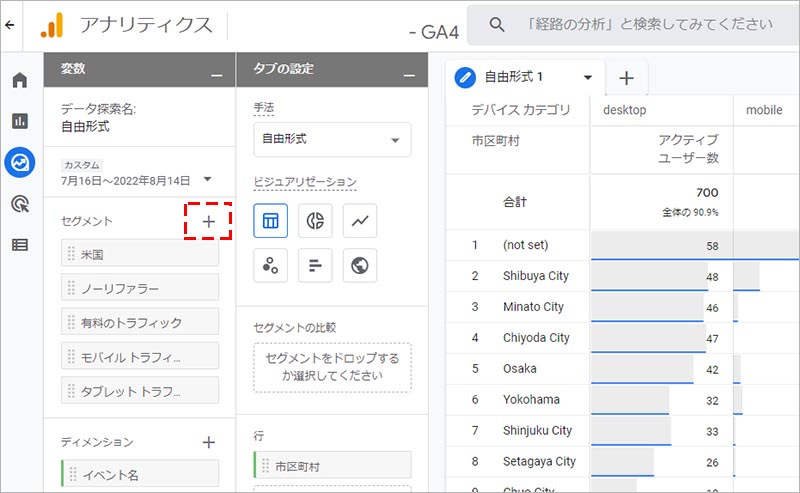The image size is (800, 493).
Task: Open Advertising icon in left sidebar
Action: [x=19, y=203]
